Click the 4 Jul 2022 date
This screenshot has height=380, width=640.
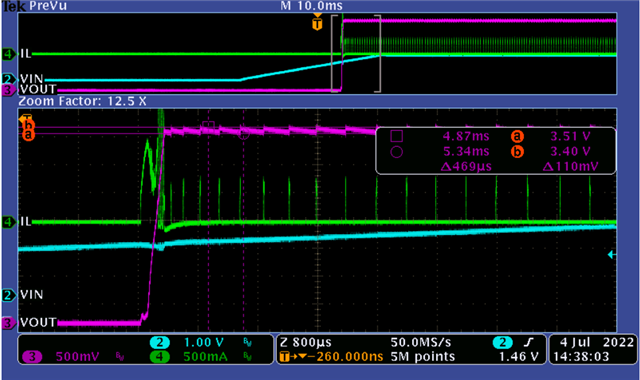(596, 342)
